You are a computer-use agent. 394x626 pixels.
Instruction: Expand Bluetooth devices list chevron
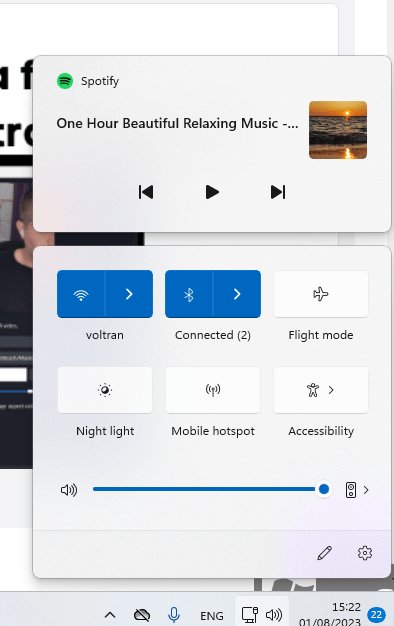[237, 294]
